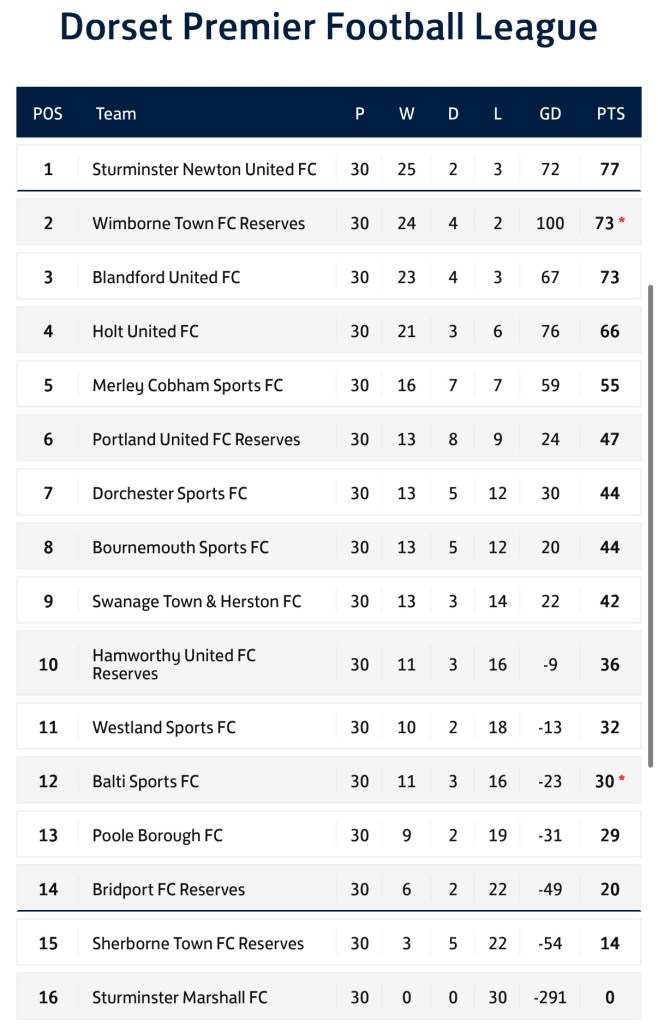Select Swanage Town & Herston FC
Screen dimensions: 658x1024
click(x=196, y=601)
